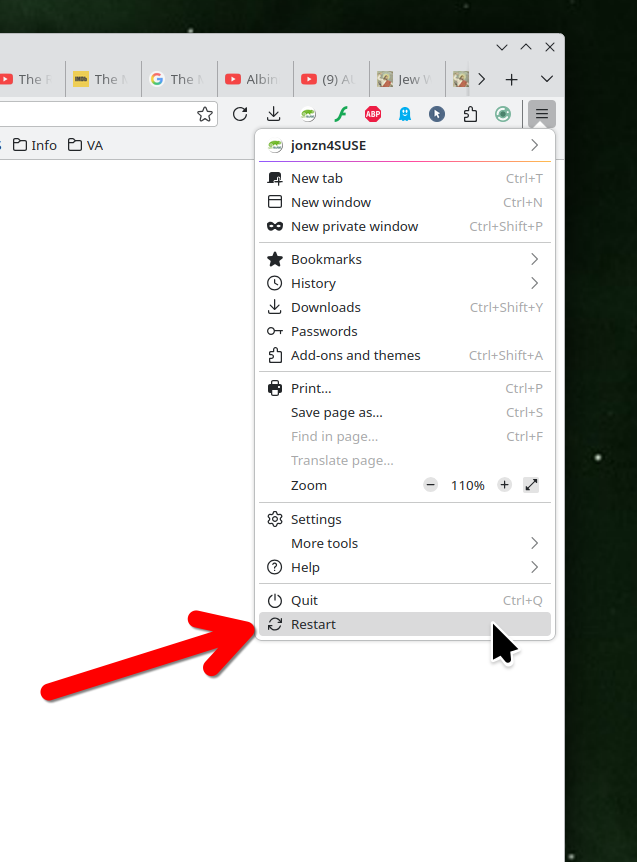Image resolution: width=637 pixels, height=862 pixels.
Task: Open the Extensions puzzle piece icon
Action: tap(470, 114)
